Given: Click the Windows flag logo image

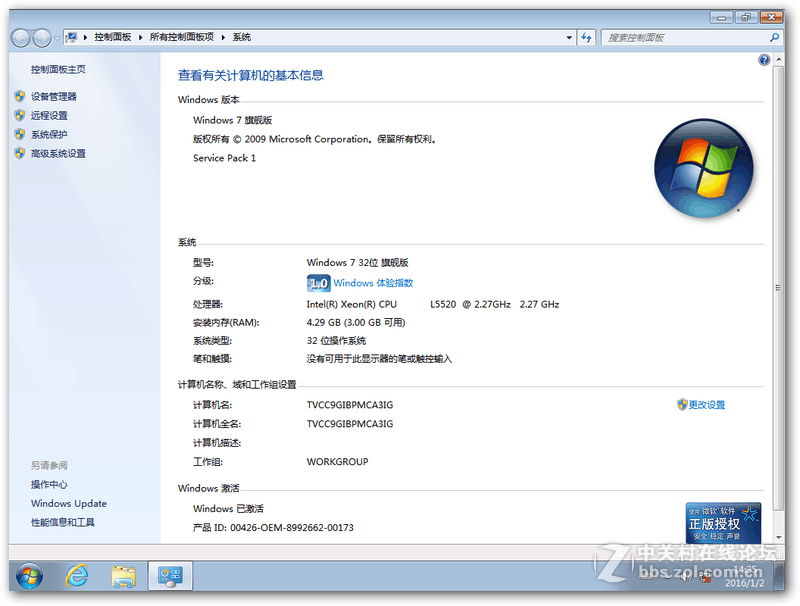Looking at the screenshot, I should tap(703, 167).
